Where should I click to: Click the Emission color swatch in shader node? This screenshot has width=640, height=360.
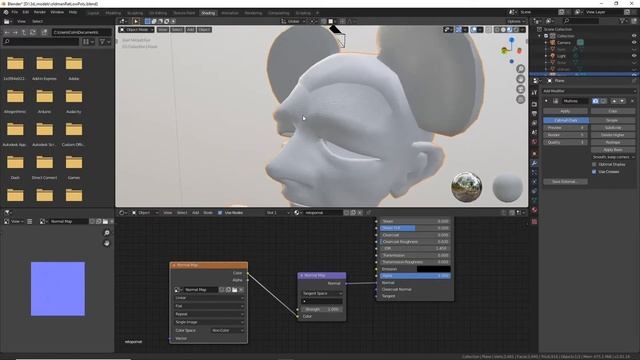coord(433,269)
